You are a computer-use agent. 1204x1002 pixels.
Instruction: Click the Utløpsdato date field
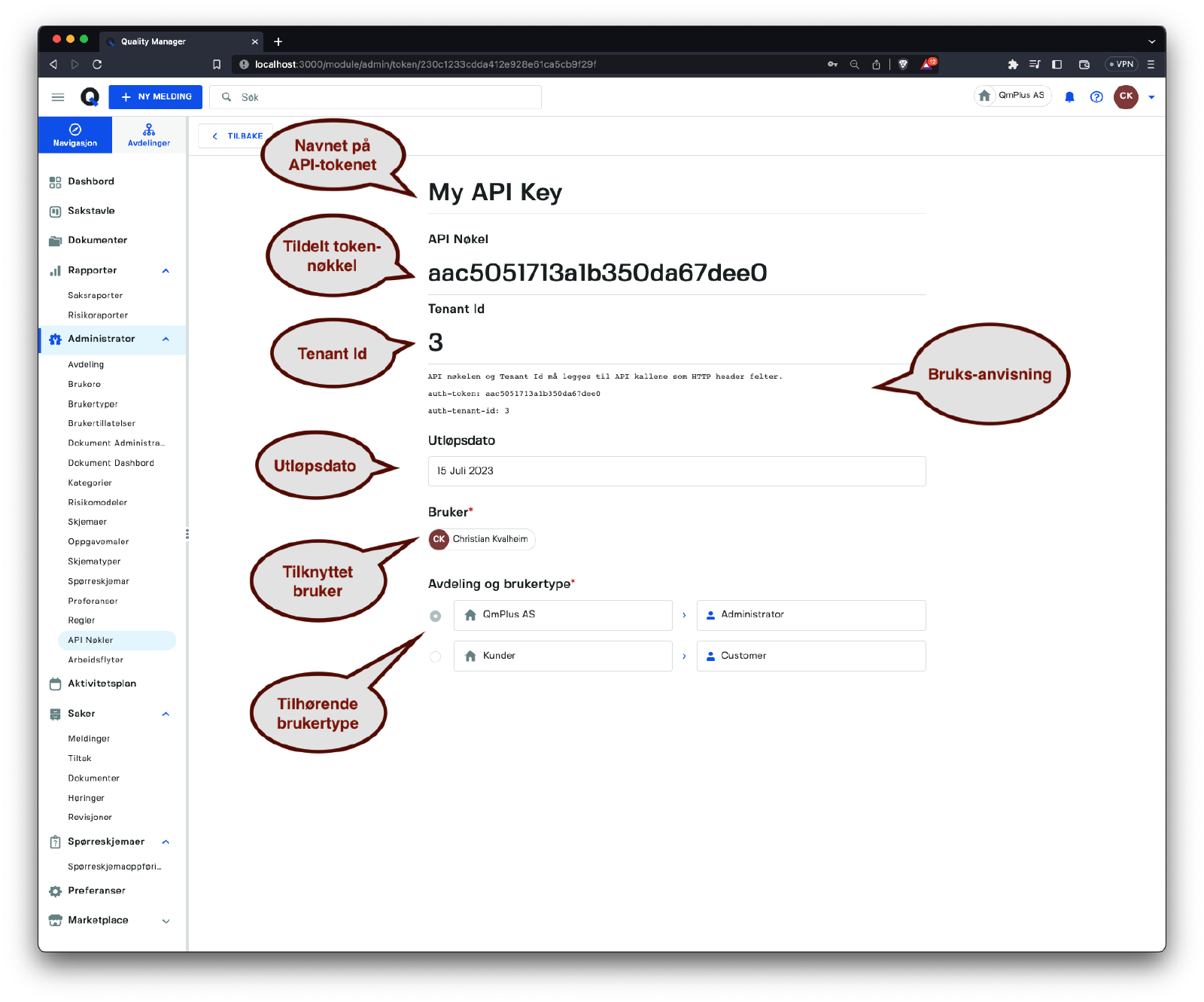coord(676,471)
